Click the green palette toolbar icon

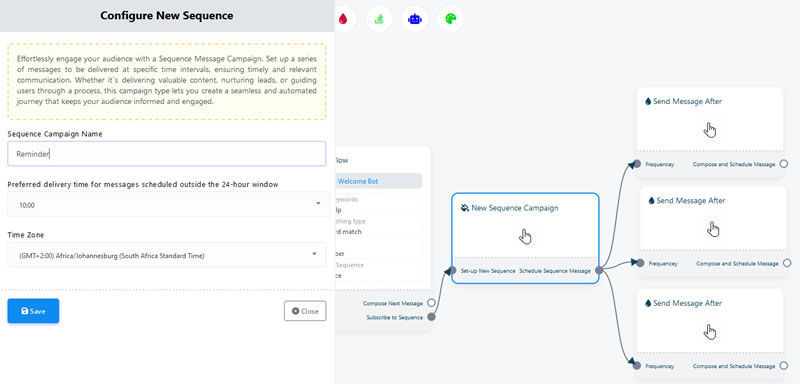[x=451, y=19]
